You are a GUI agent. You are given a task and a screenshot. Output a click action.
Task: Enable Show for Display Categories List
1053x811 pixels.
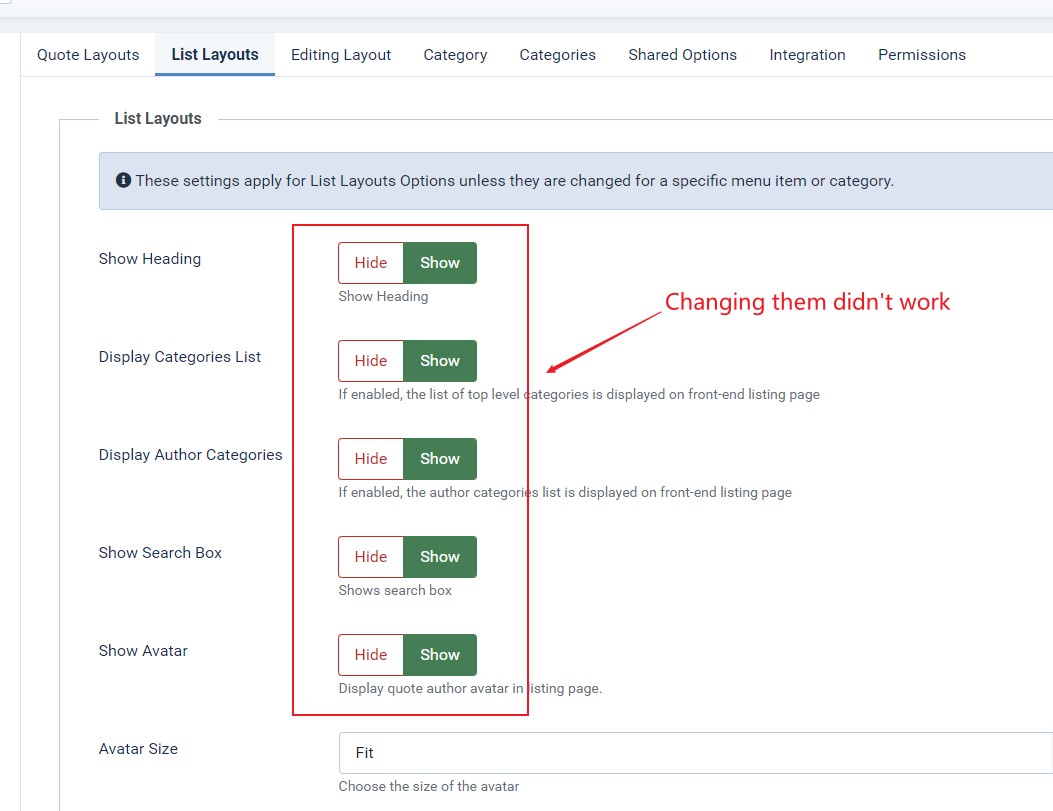(x=440, y=361)
